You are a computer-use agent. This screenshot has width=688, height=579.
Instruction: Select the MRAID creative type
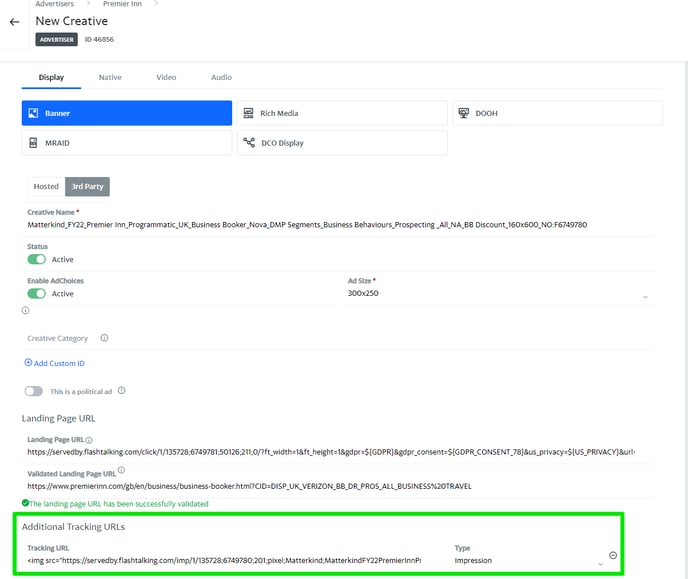(x=127, y=143)
